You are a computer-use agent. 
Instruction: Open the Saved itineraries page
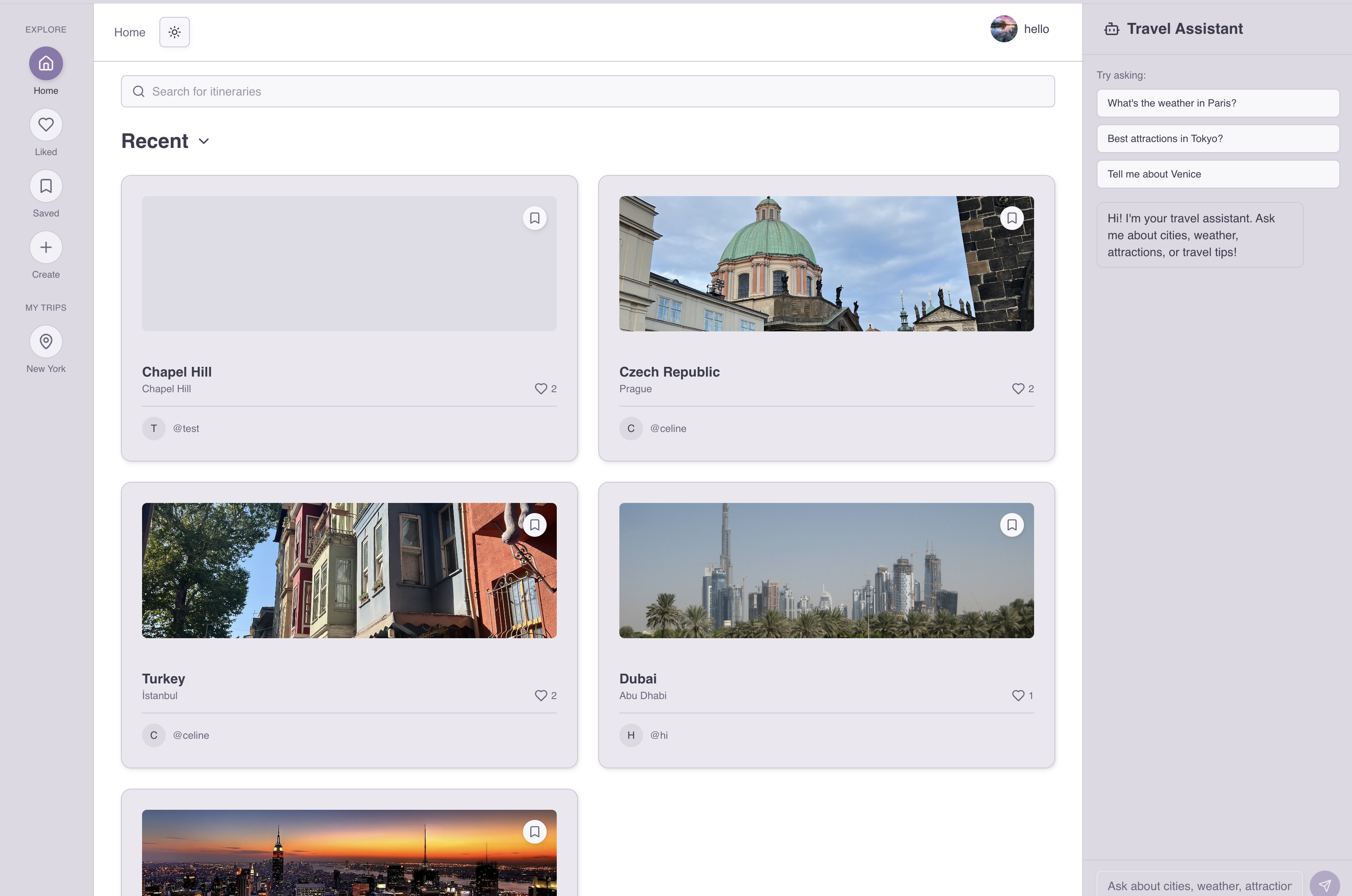click(46, 186)
